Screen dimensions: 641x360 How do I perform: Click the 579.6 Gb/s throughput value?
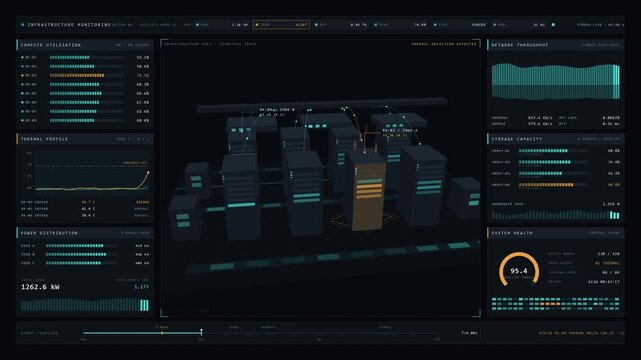tap(540, 123)
